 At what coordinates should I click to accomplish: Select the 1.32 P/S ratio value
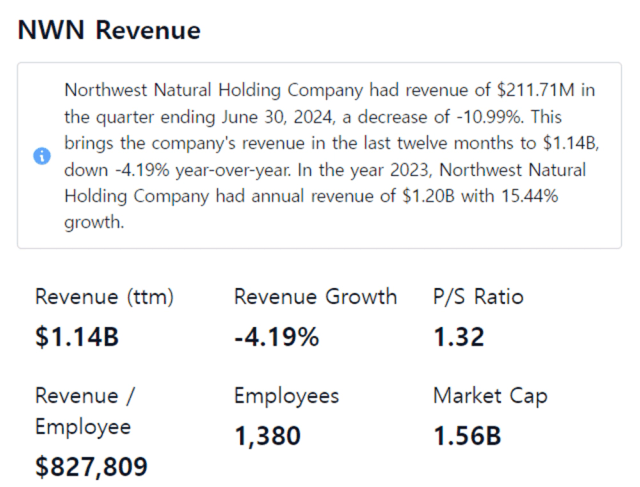click(x=459, y=338)
